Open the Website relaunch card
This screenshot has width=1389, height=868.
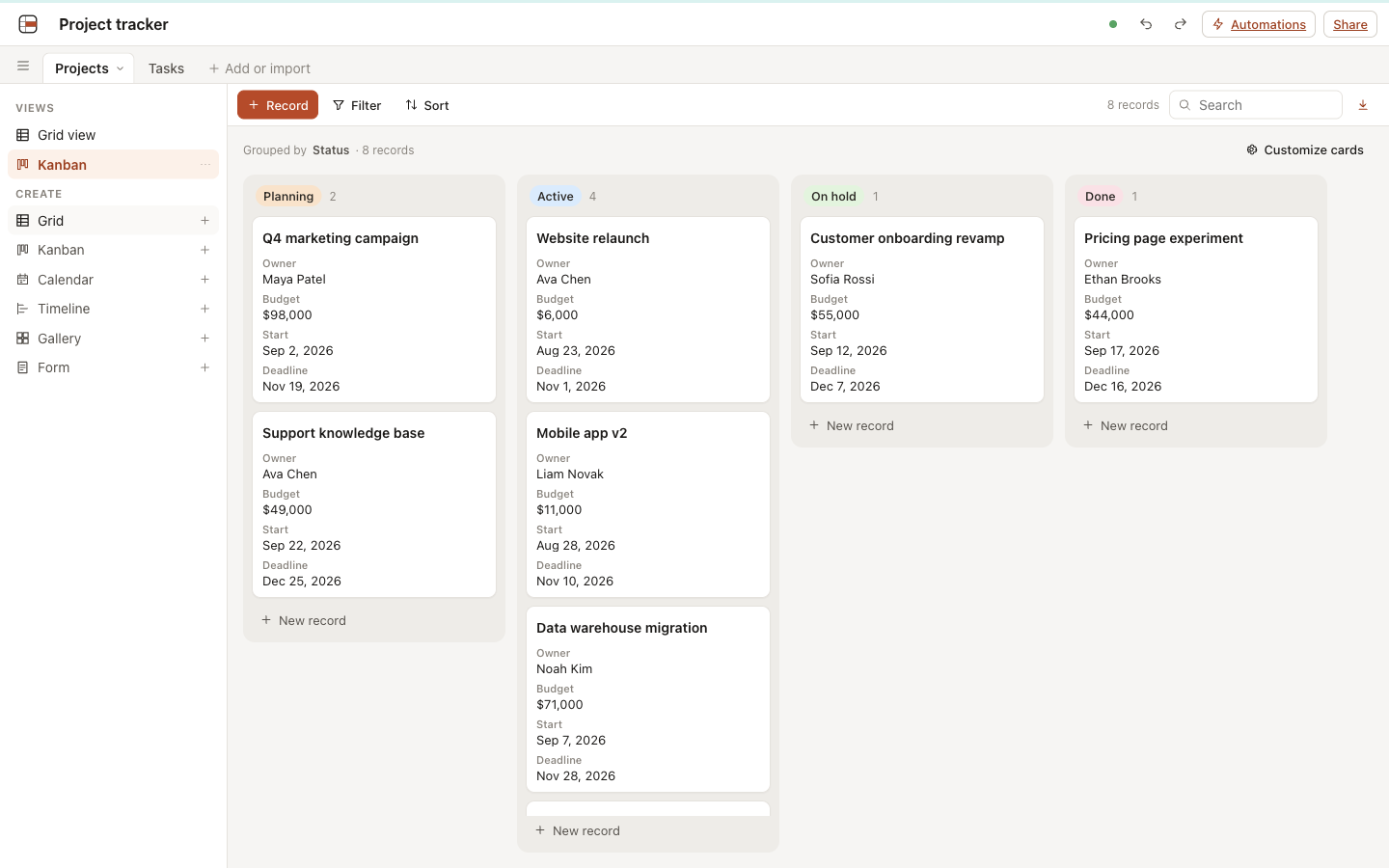(648, 310)
